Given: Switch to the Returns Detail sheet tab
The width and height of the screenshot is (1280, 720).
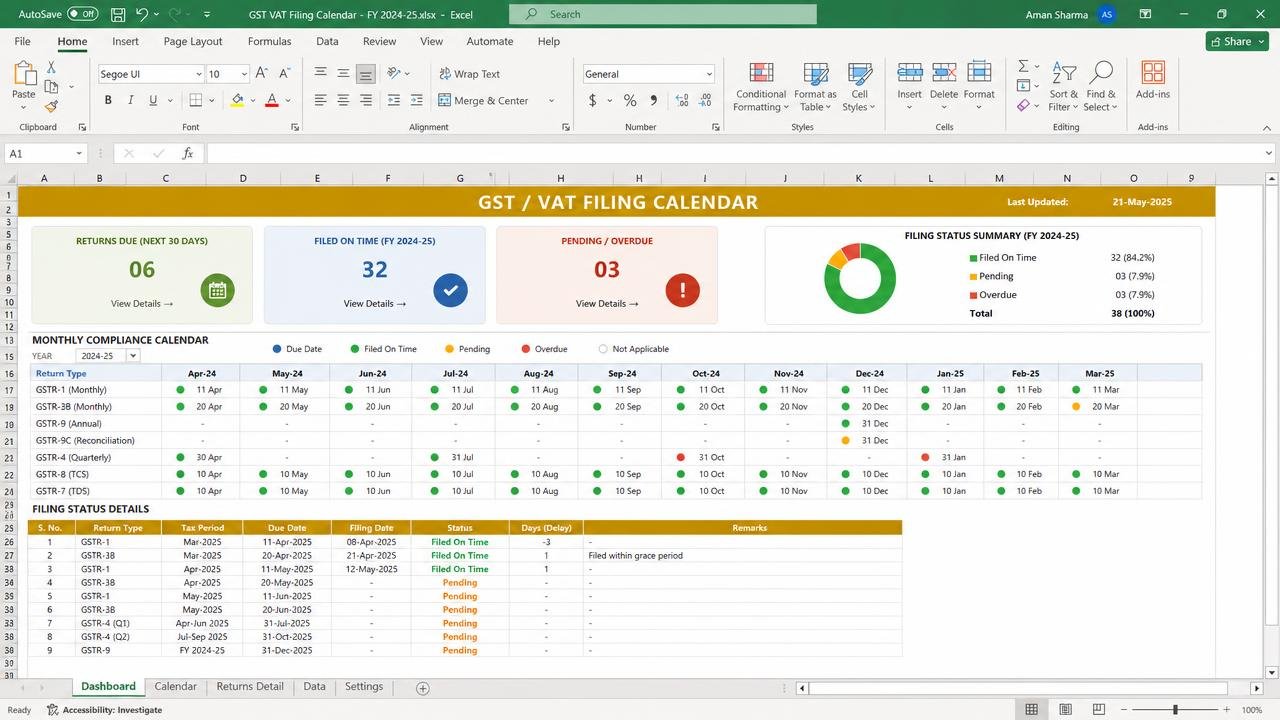Looking at the screenshot, I should click(x=250, y=687).
